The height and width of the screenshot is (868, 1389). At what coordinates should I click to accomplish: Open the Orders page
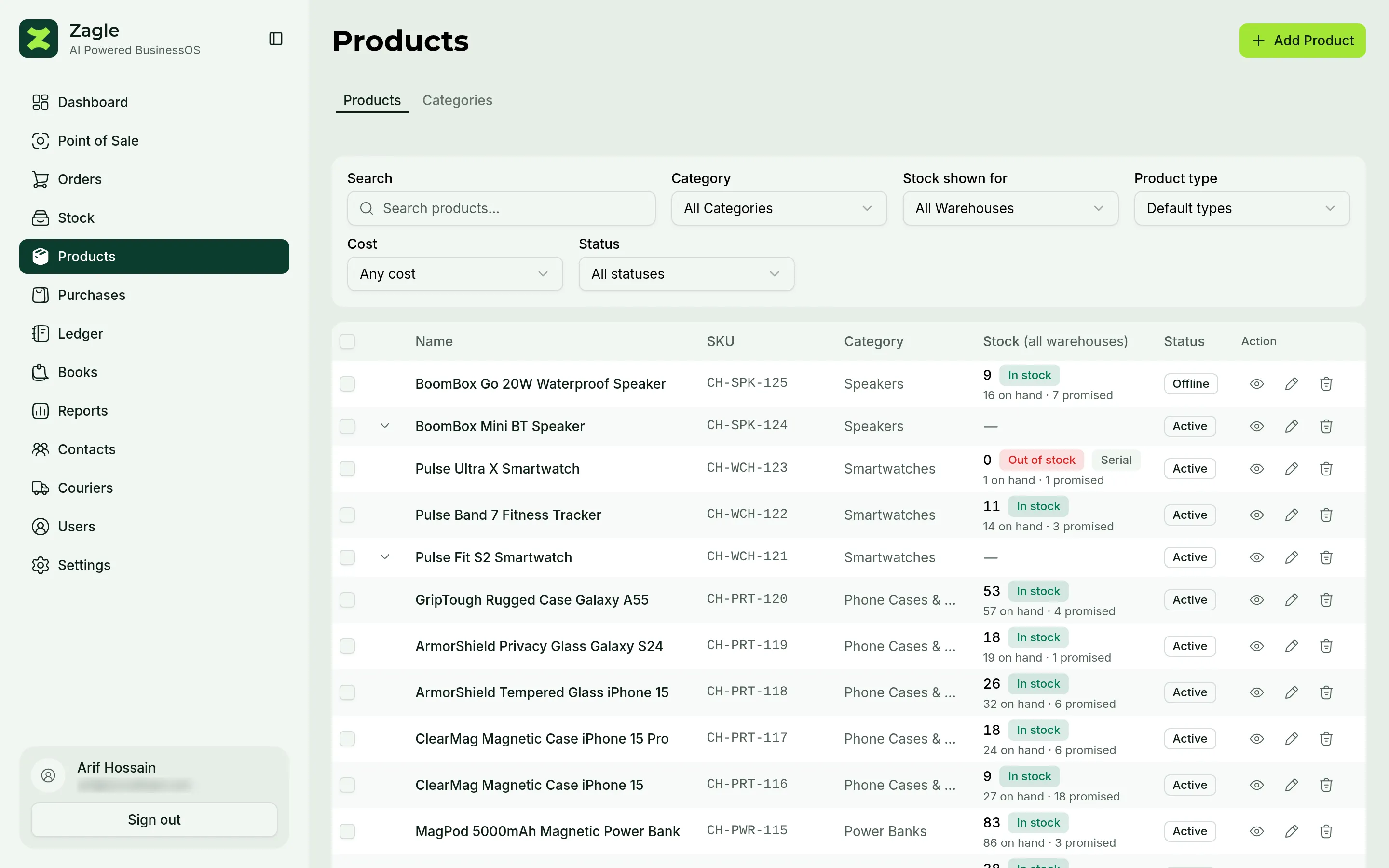tap(154, 179)
